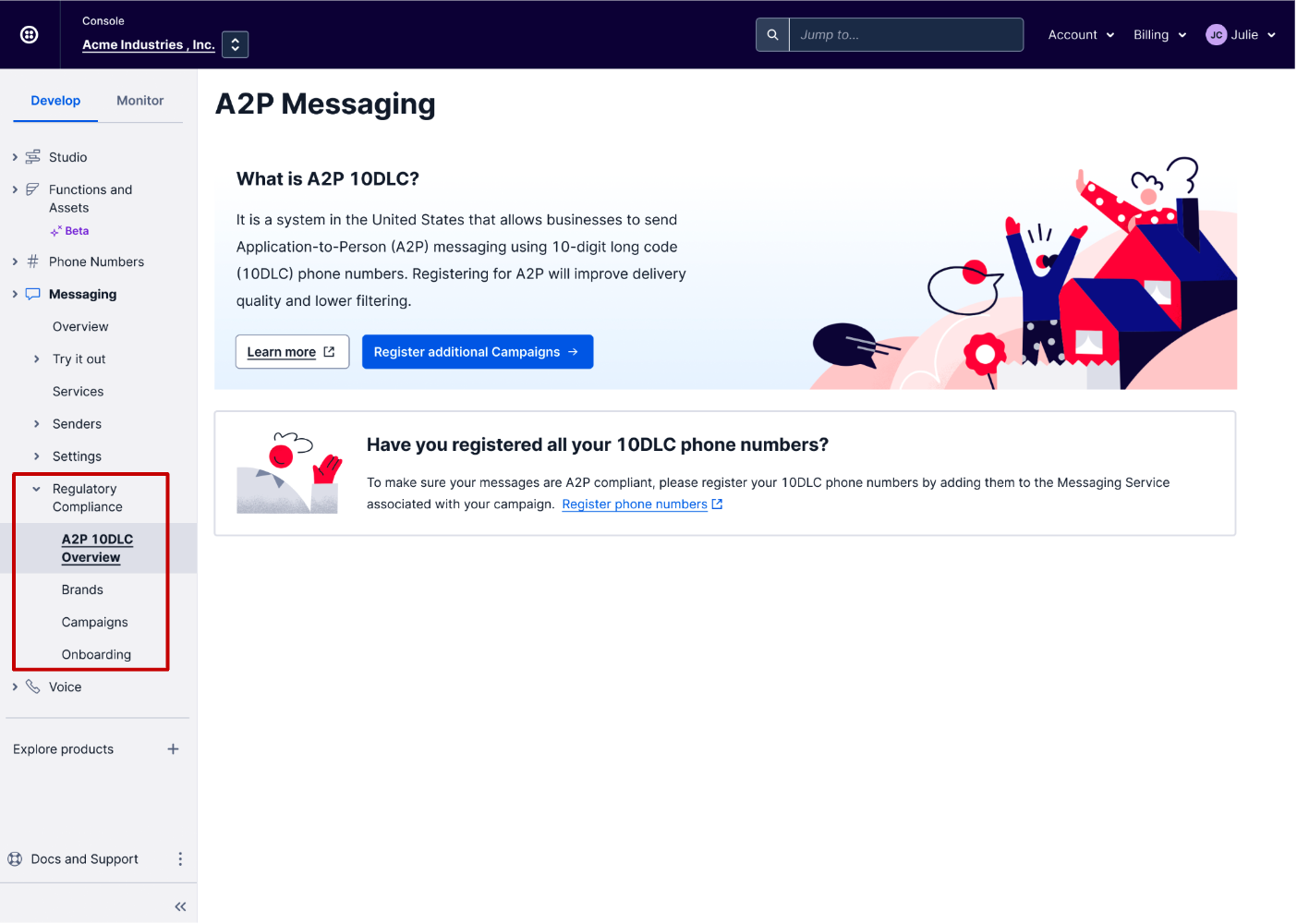Open Senders in the sidebar
1297x924 pixels.
tap(78, 424)
